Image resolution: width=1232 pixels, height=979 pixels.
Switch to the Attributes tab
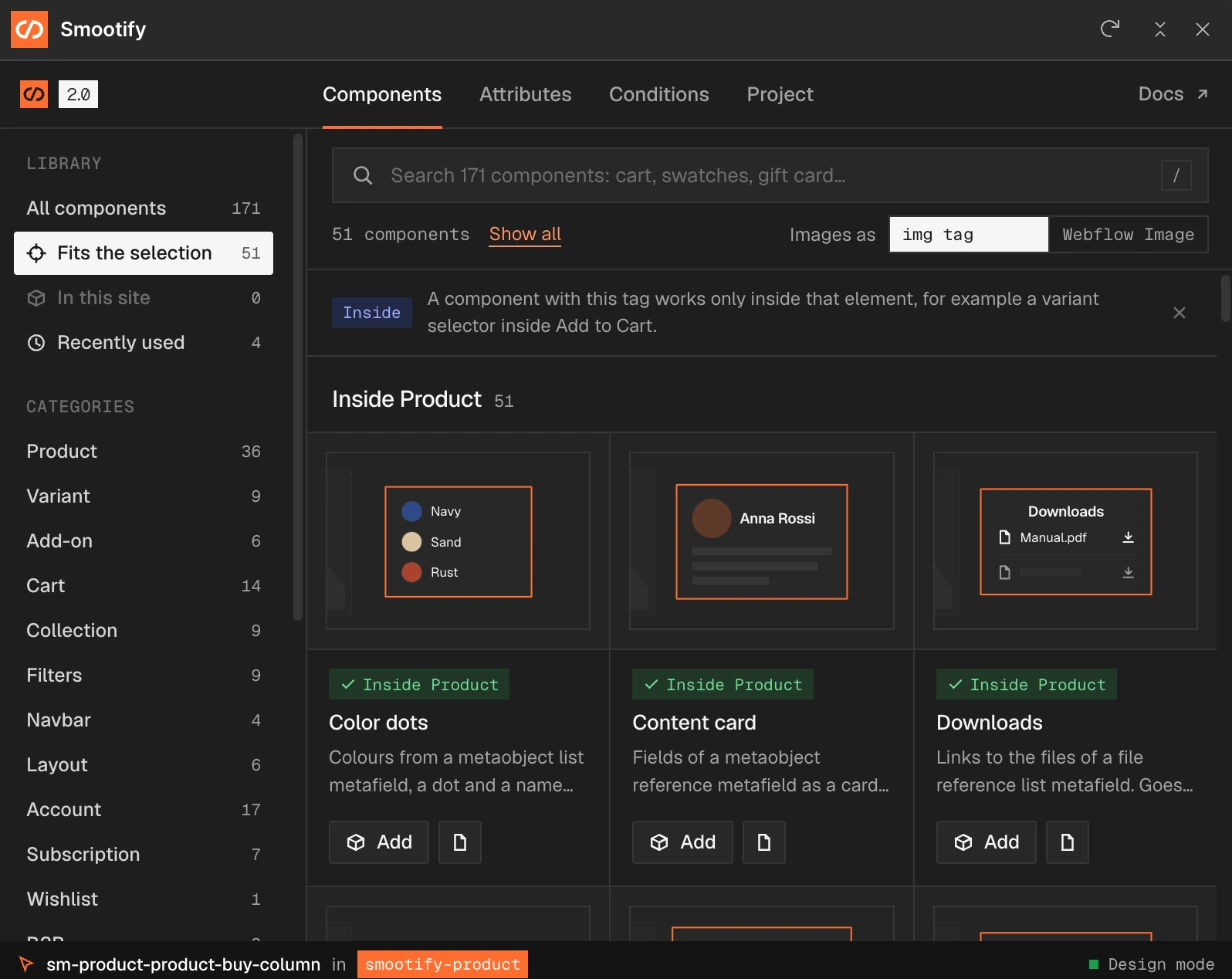525,94
